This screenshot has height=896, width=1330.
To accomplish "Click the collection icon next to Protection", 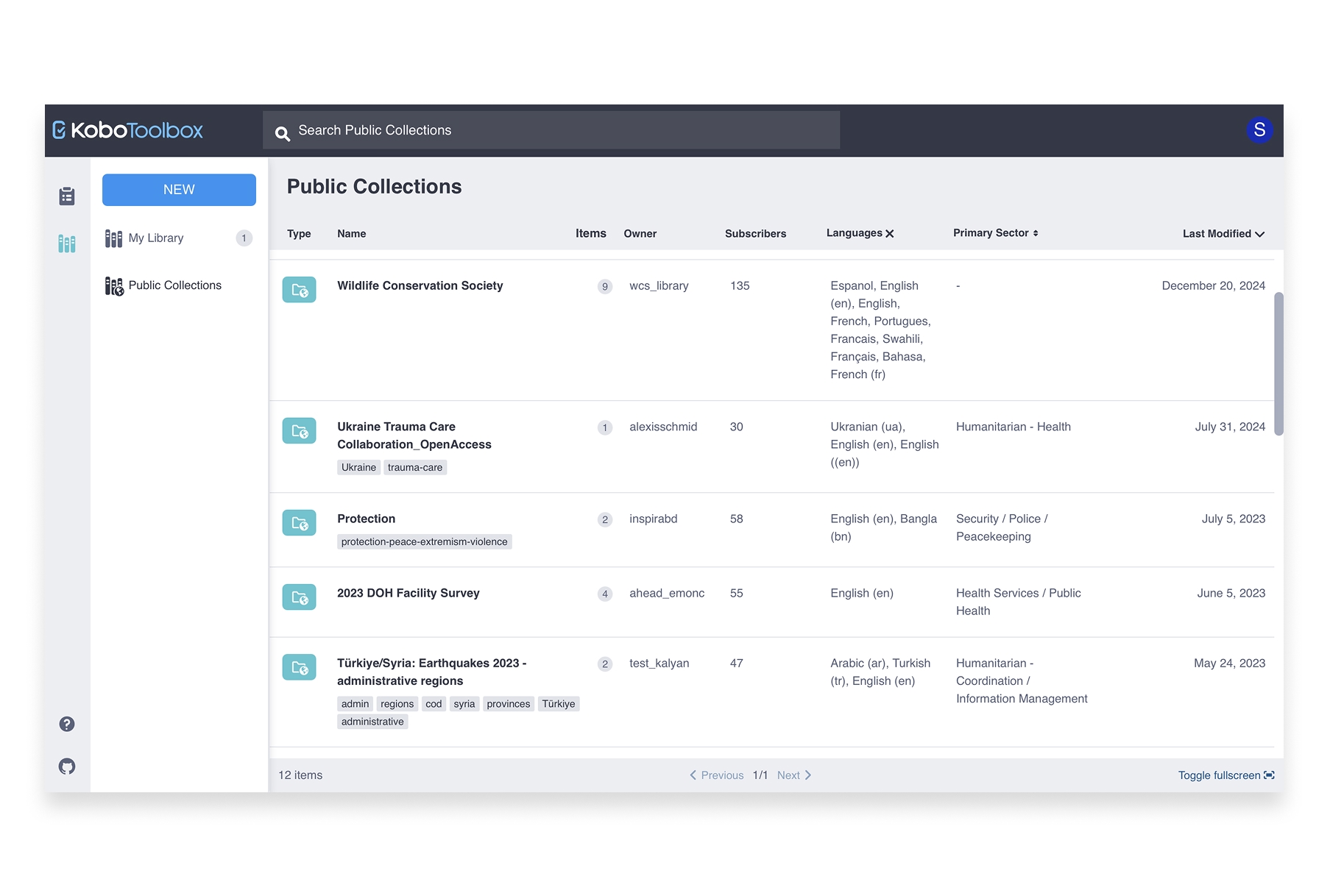I will [299, 522].
